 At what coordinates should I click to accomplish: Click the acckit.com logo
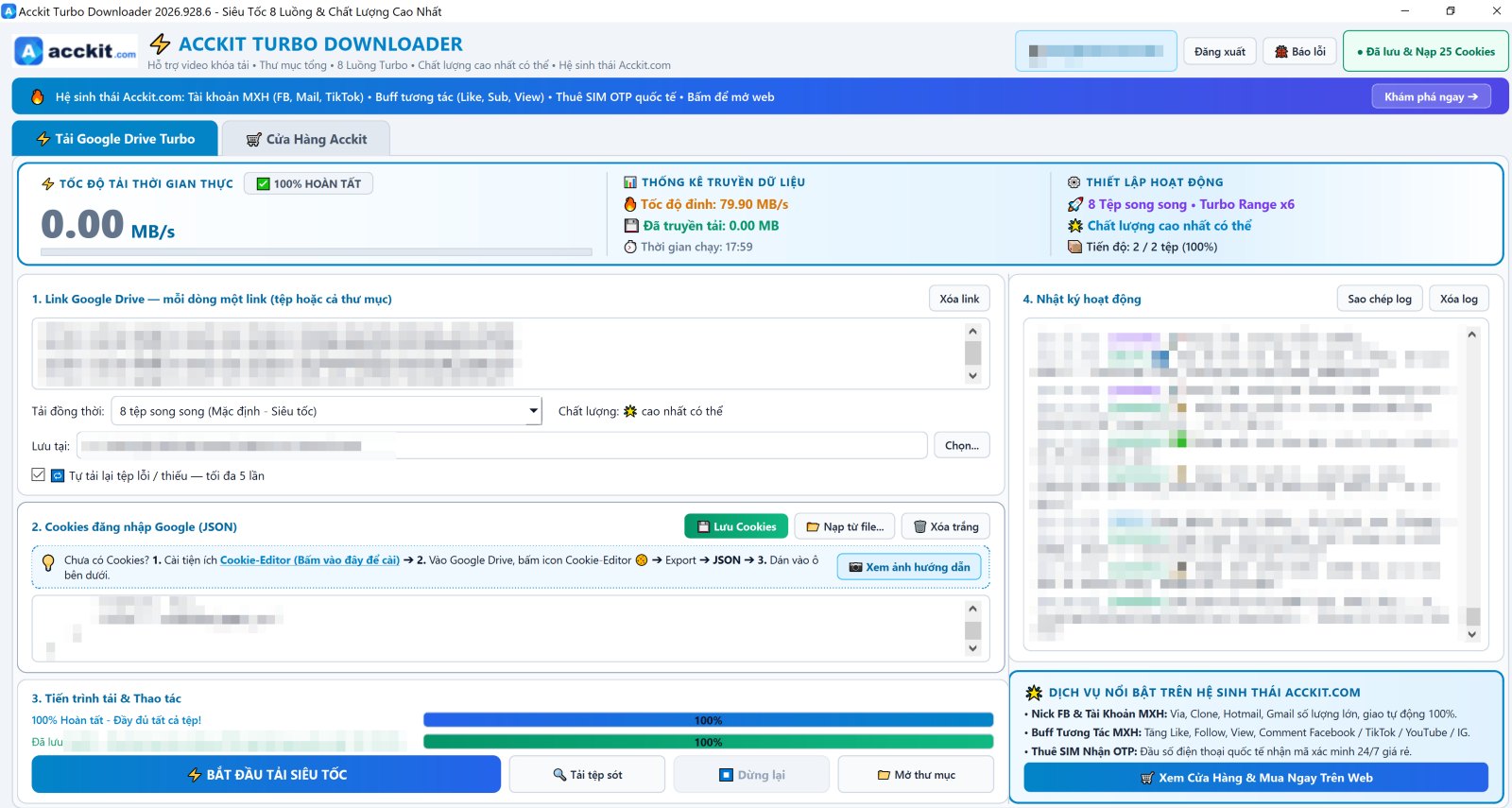[76, 51]
